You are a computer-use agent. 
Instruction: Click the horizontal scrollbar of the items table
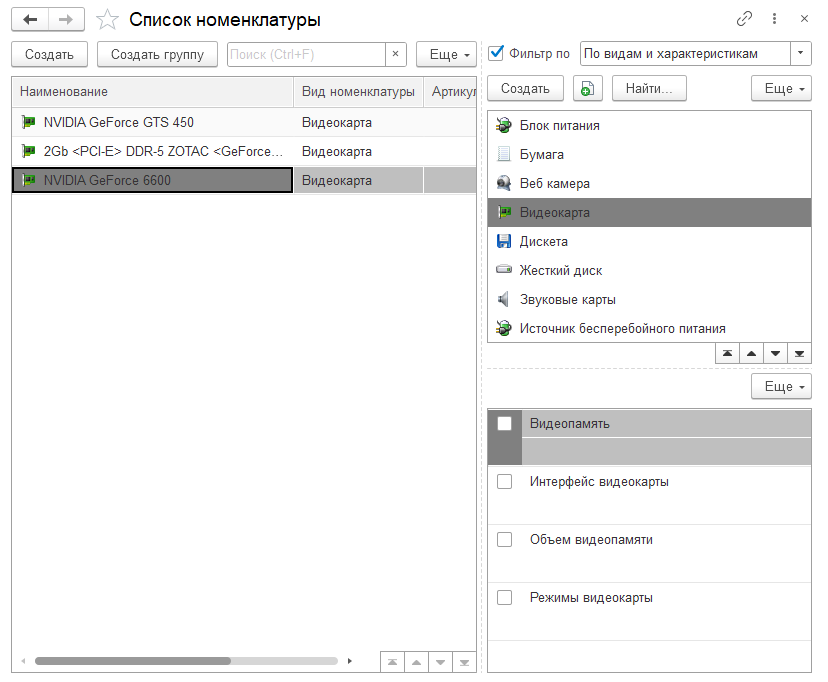click(132, 661)
